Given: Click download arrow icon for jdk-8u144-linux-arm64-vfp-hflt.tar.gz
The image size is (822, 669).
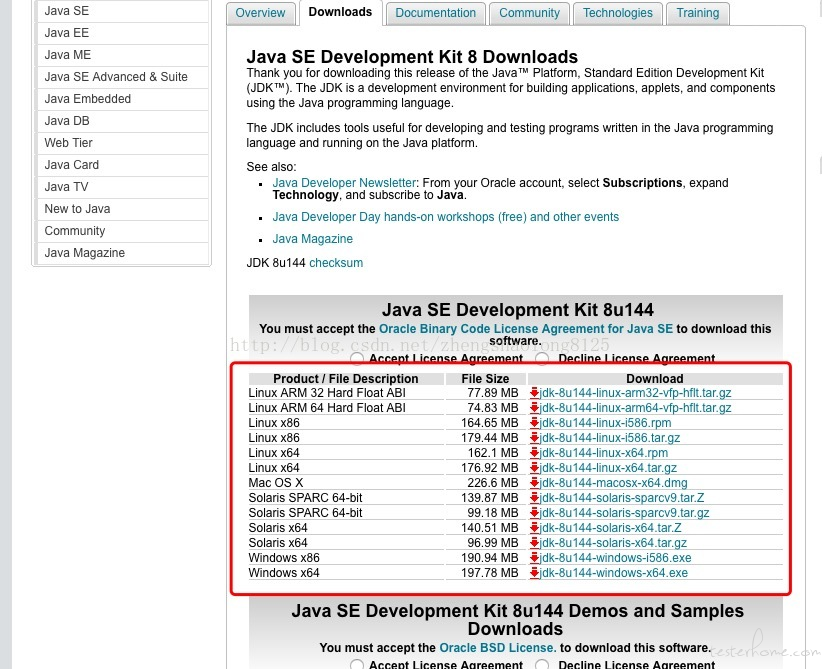Looking at the screenshot, I should [x=534, y=408].
